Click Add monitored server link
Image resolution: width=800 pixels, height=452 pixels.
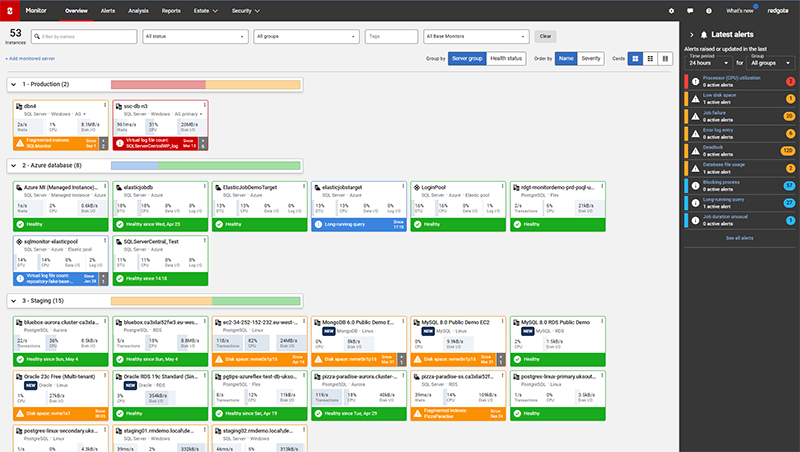click(30, 59)
